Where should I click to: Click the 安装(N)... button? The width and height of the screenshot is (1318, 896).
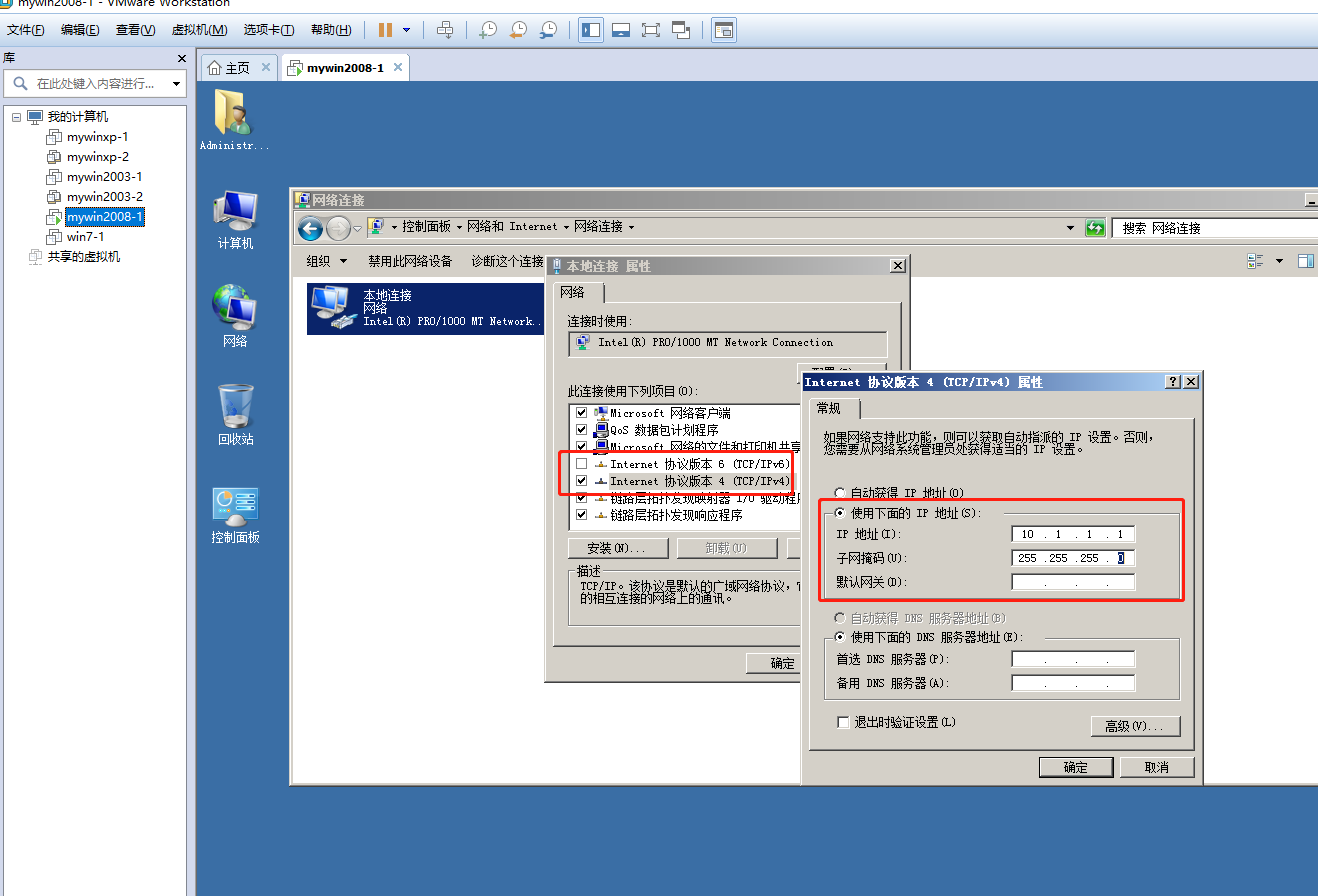coord(618,548)
